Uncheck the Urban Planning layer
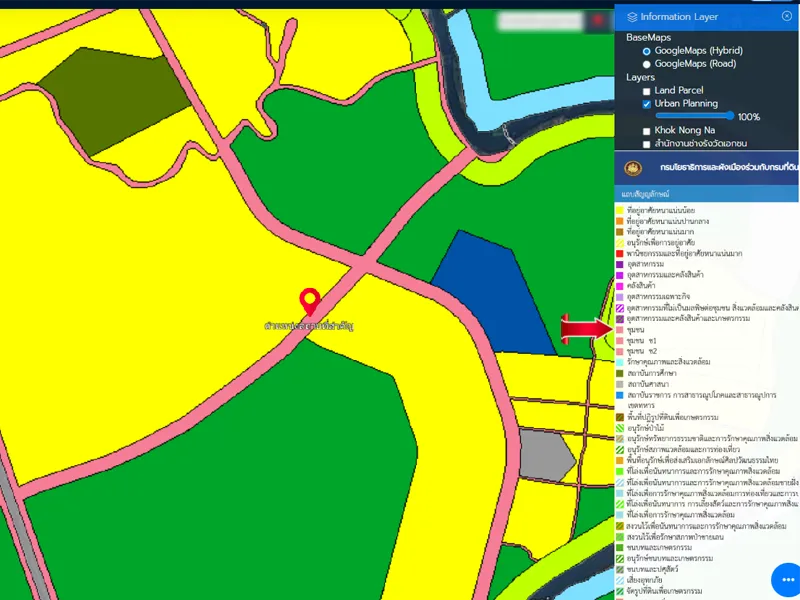Image resolution: width=800 pixels, height=600 pixels. (647, 104)
